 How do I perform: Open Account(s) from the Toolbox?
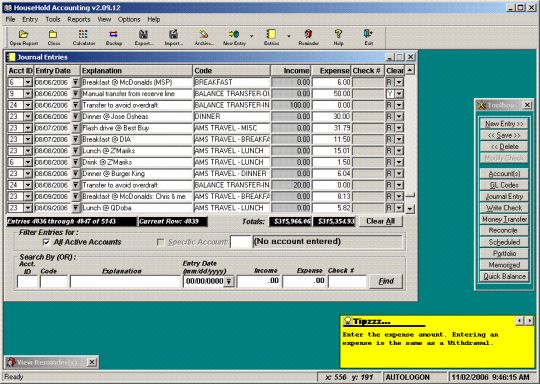[504, 174]
